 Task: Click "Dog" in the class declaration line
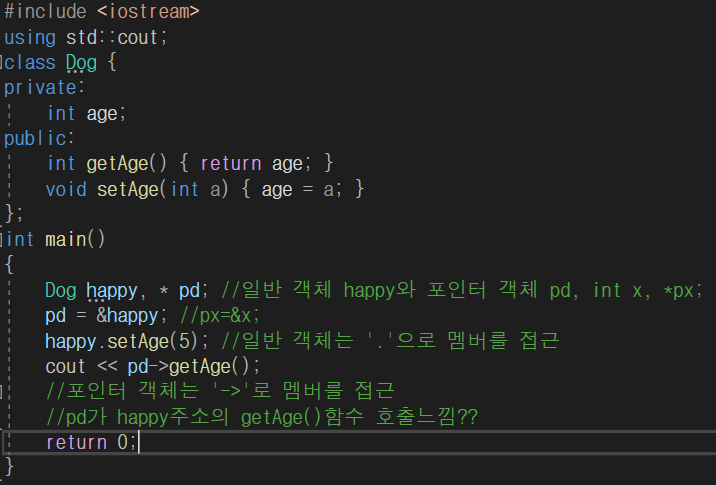point(81,63)
